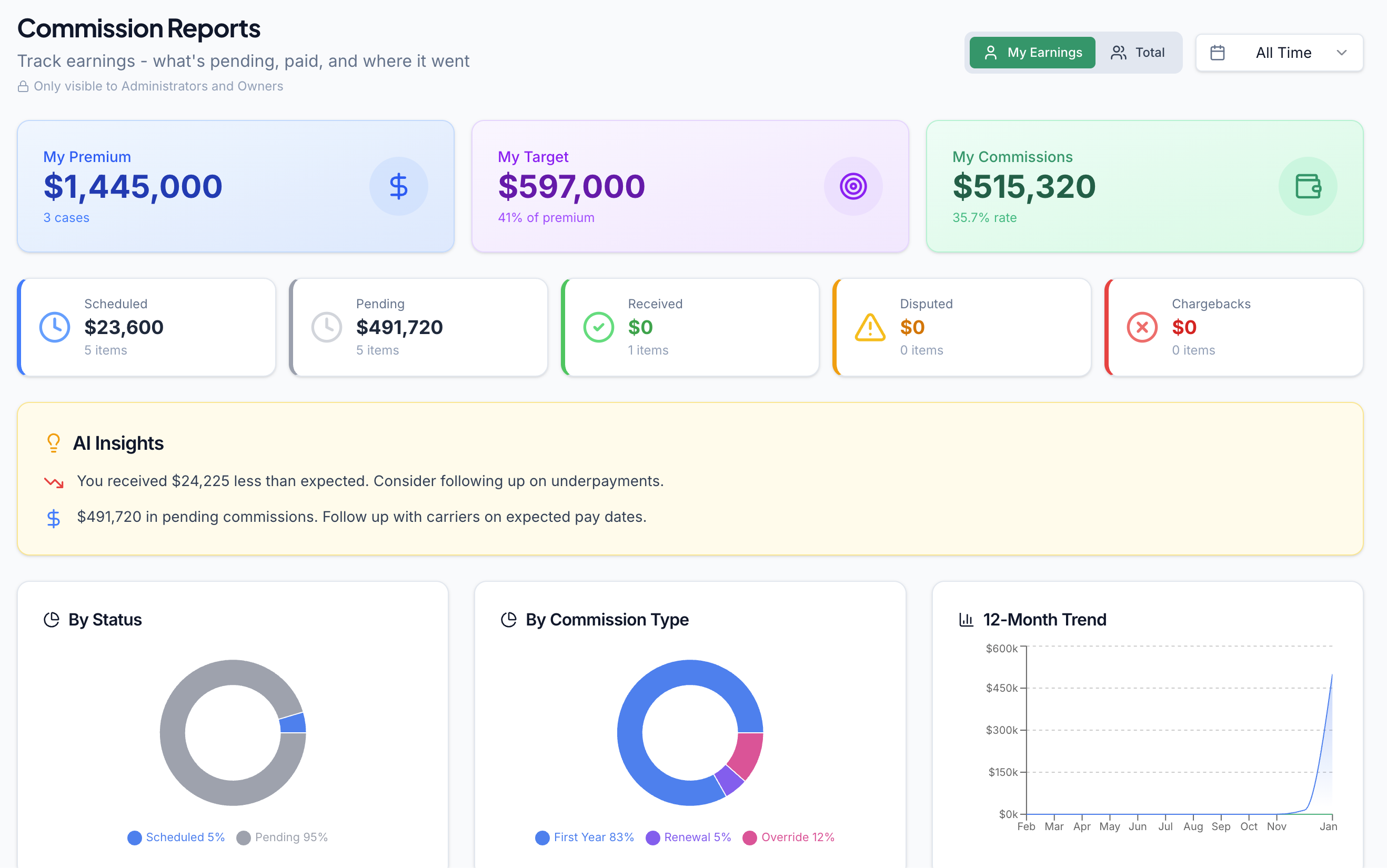
Task: Click the wallet icon in My Commissions card
Action: pos(1308,186)
